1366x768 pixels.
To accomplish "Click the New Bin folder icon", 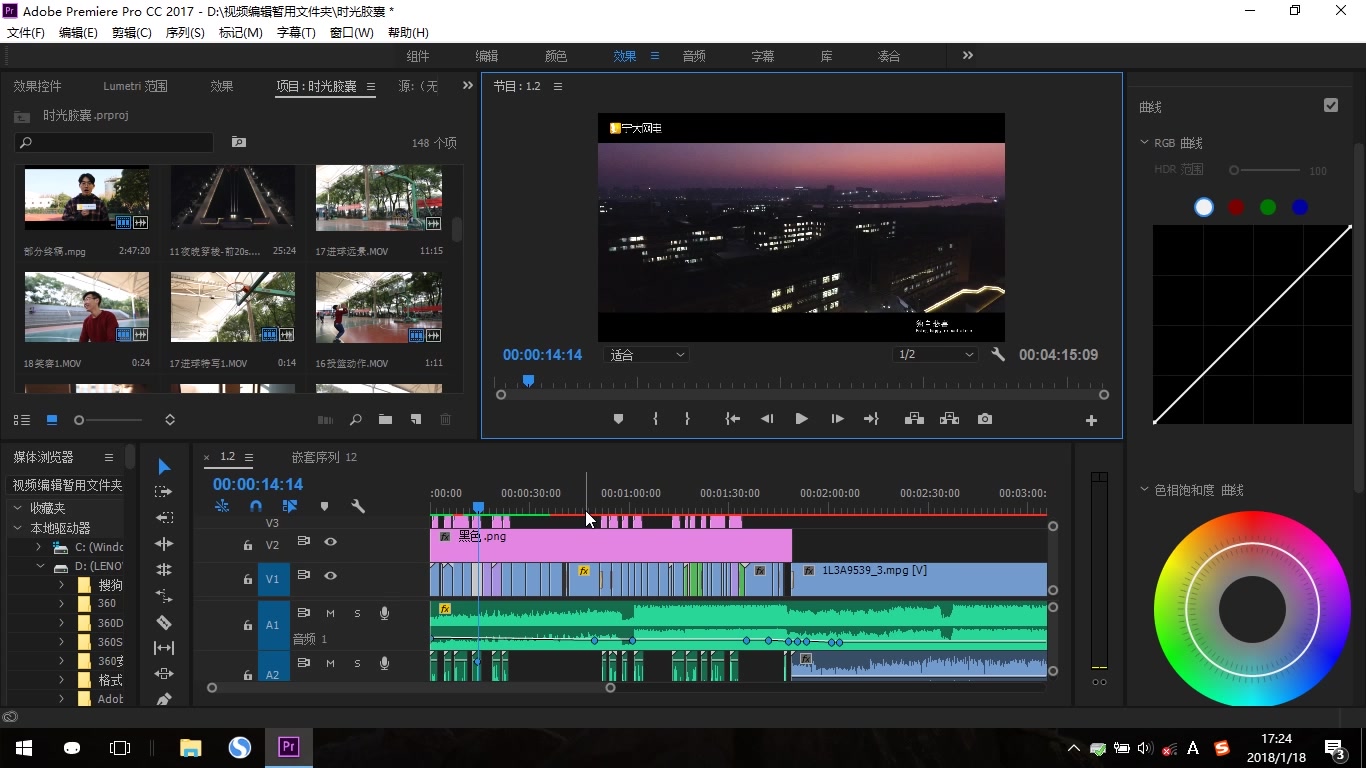I will 385,420.
